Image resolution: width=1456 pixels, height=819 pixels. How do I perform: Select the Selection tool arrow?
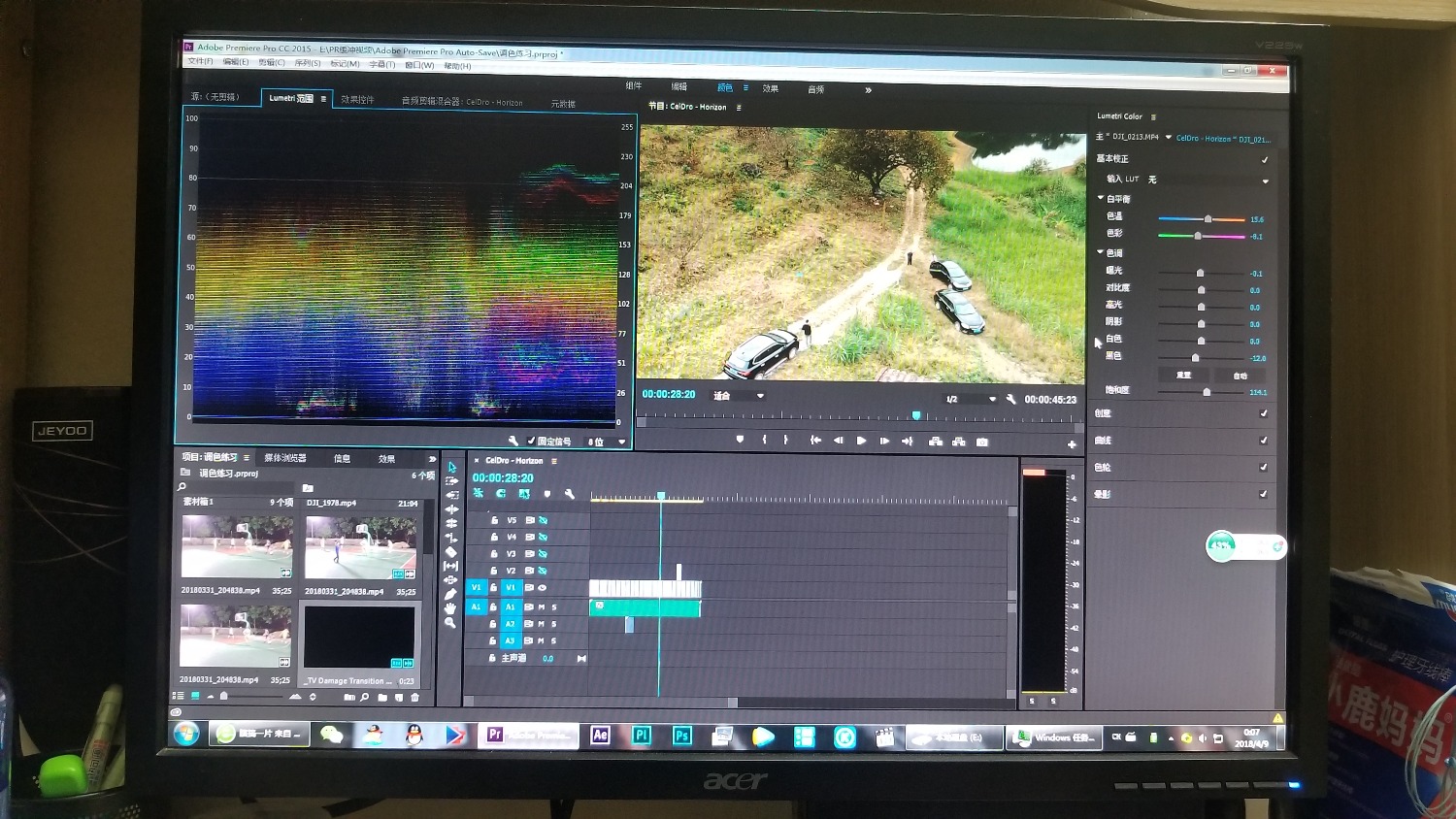451,468
